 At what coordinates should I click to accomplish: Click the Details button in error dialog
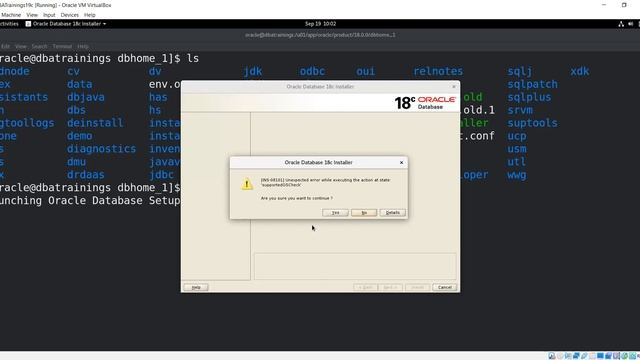tap(393, 213)
